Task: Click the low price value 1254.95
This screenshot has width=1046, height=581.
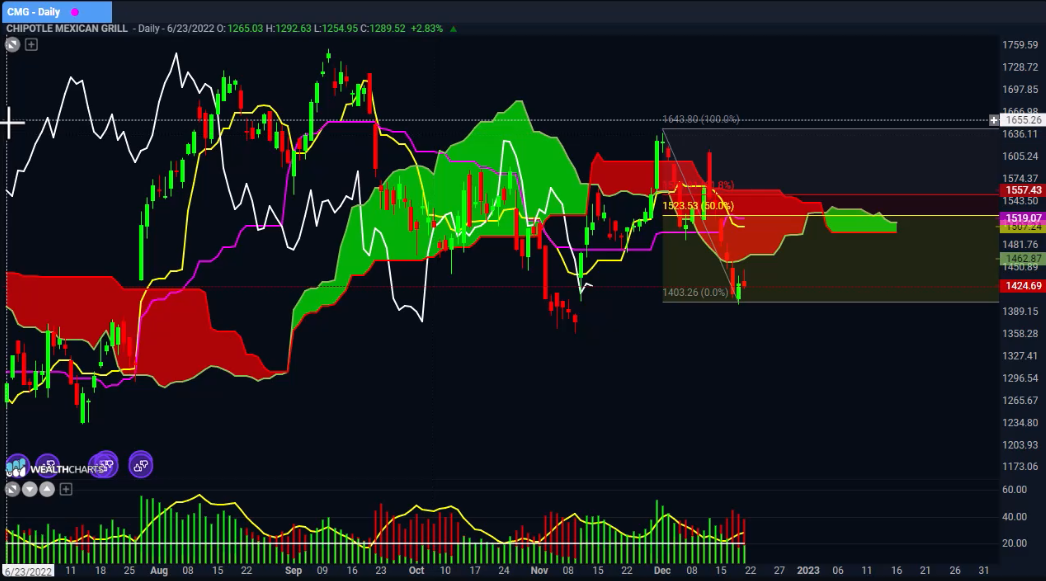Action: 340,29
